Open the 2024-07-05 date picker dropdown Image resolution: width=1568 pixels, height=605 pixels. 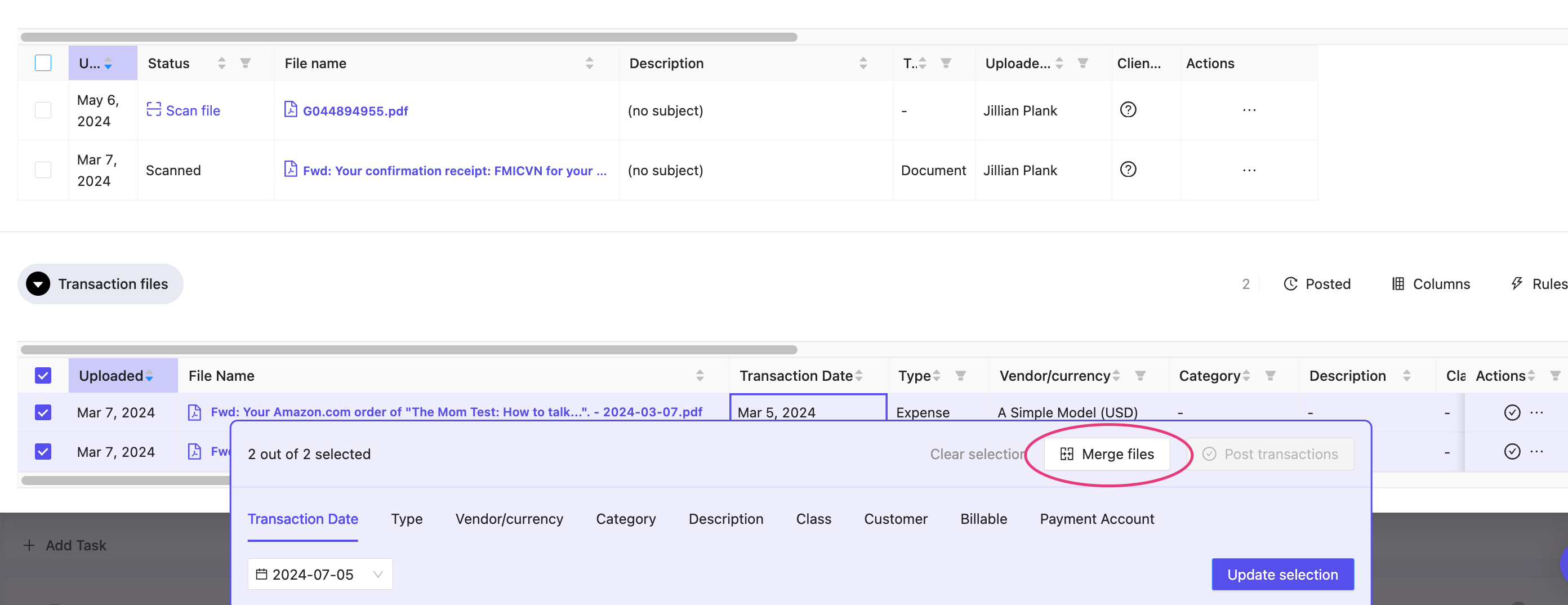tap(320, 574)
